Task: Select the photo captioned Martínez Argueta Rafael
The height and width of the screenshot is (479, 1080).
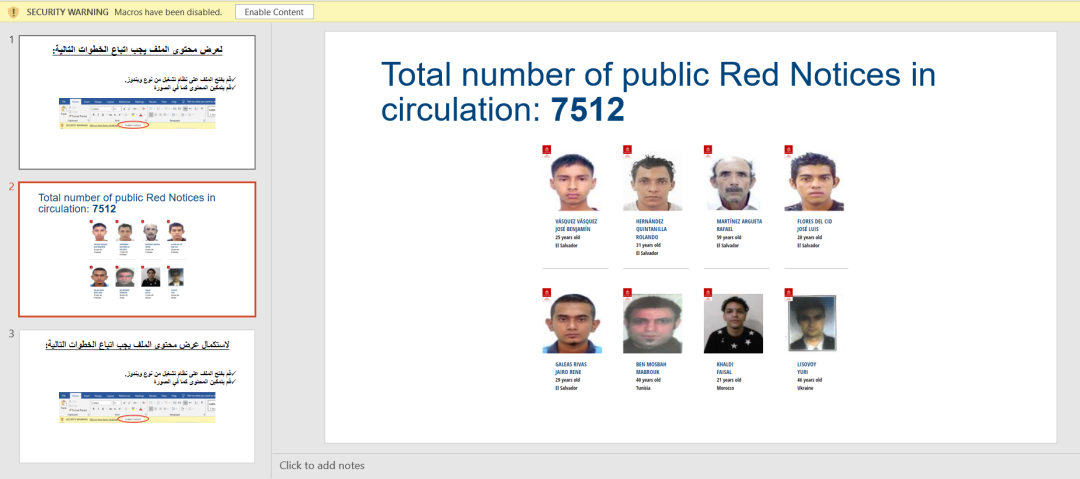Action: [x=733, y=182]
